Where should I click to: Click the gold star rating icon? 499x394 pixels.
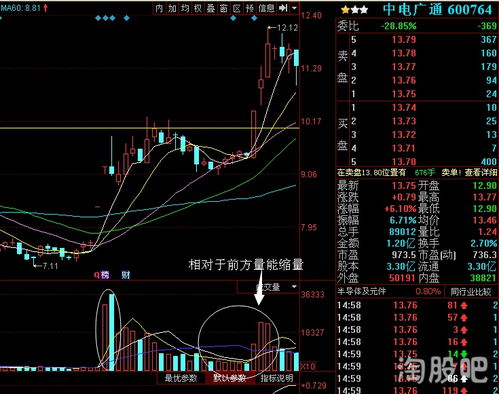coord(345,10)
